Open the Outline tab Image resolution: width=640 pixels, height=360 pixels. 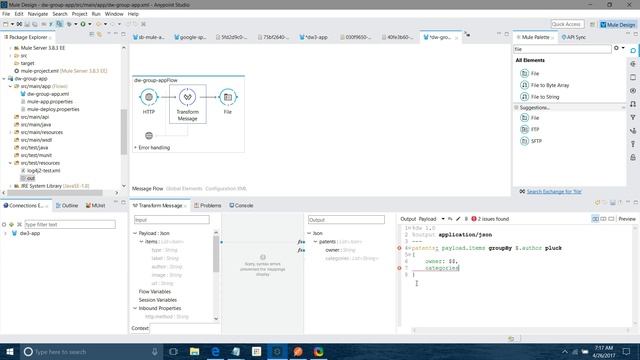(x=67, y=206)
